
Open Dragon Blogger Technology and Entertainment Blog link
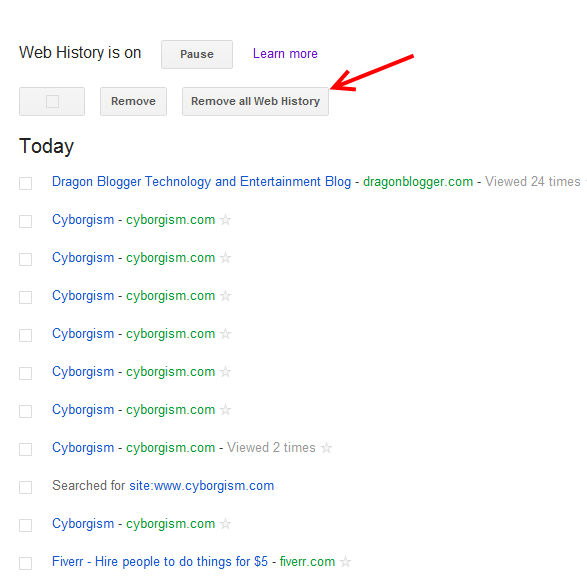click(201, 182)
